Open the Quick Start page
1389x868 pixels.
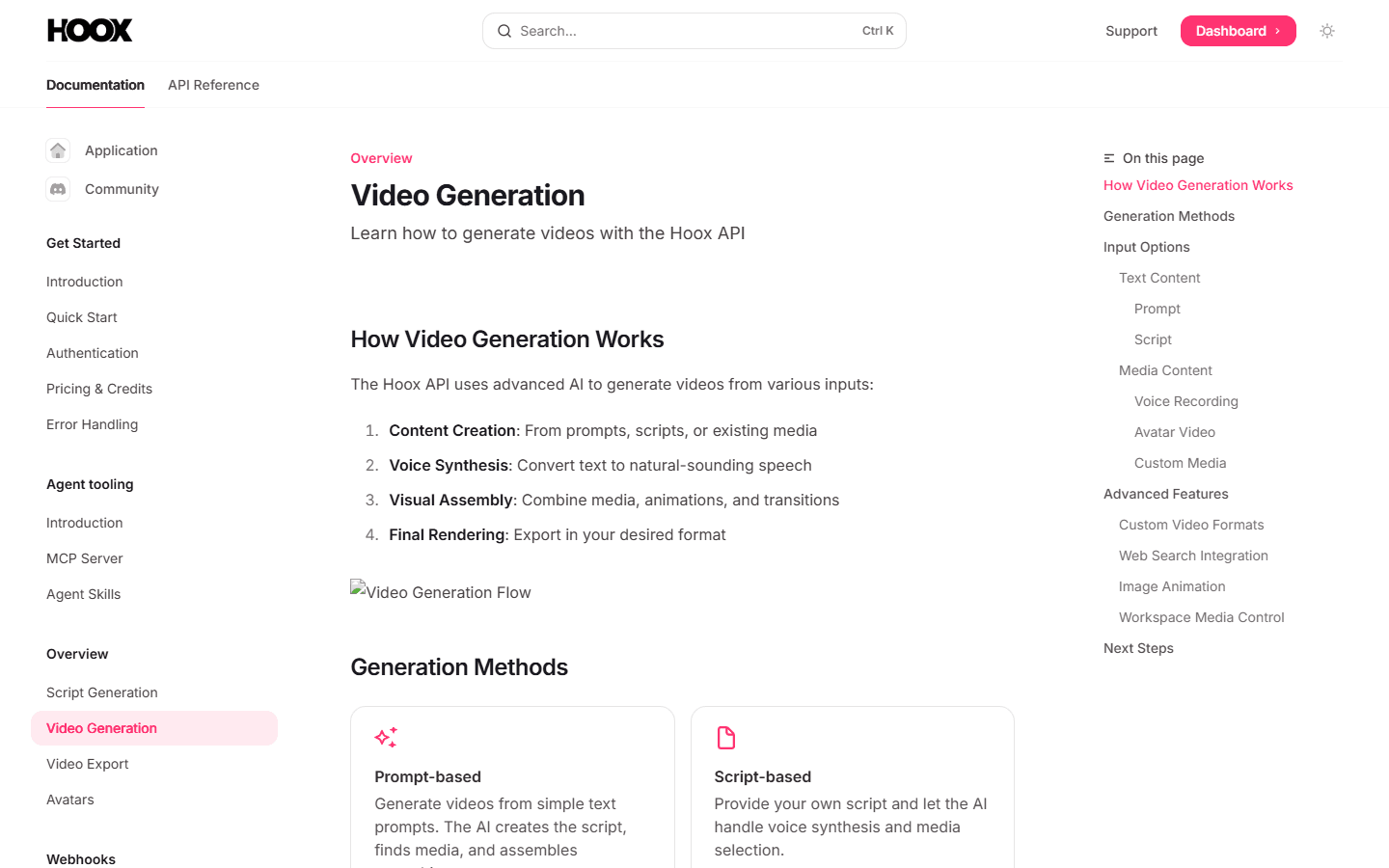[82, 317]
